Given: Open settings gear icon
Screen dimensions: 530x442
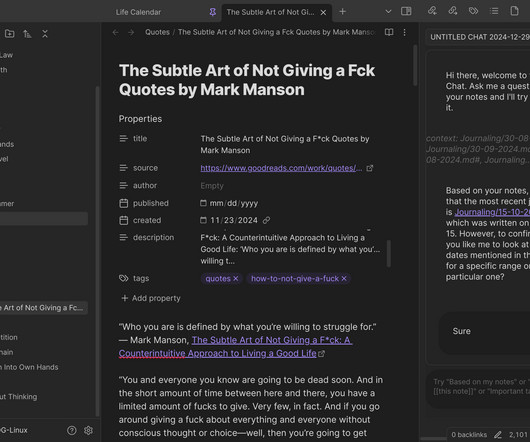Looking at the screenshot, I should click(88, 430).
